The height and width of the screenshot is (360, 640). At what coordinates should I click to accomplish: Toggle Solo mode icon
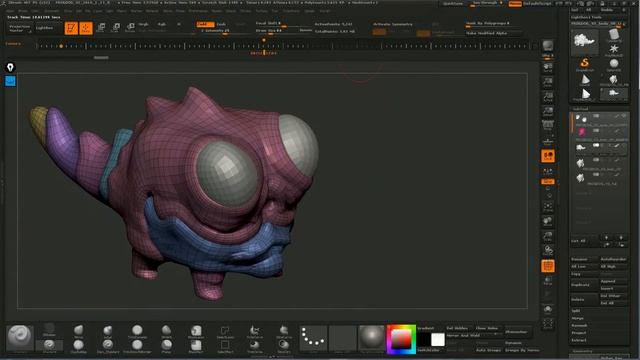(548, 309)
